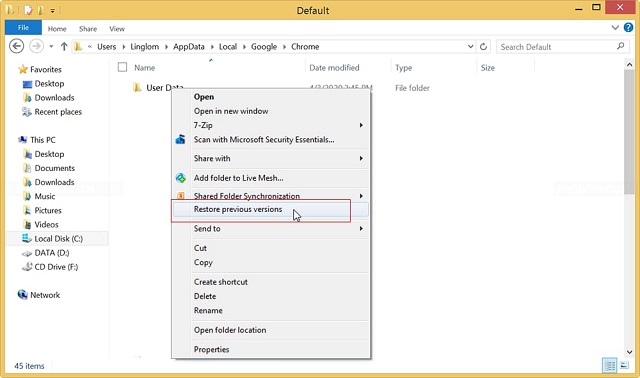The height and width of the screenshot is (378, 640).
Task: Open recent locations dropdown arrow
Action: pyautogui.click(x=51, y=47)
